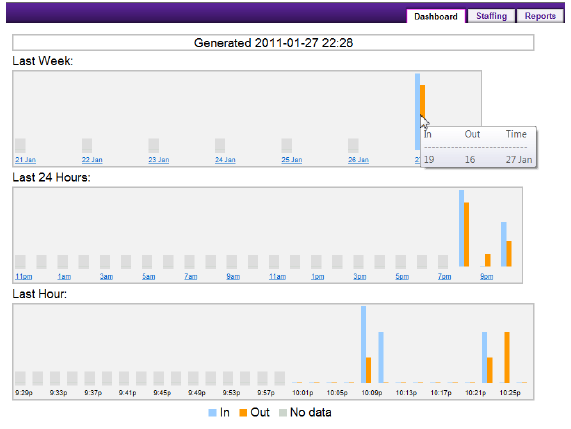Open the 25 Jan day link
This screenshot has width=571, height=429.
pyautogui.click(x=292, y=160)
